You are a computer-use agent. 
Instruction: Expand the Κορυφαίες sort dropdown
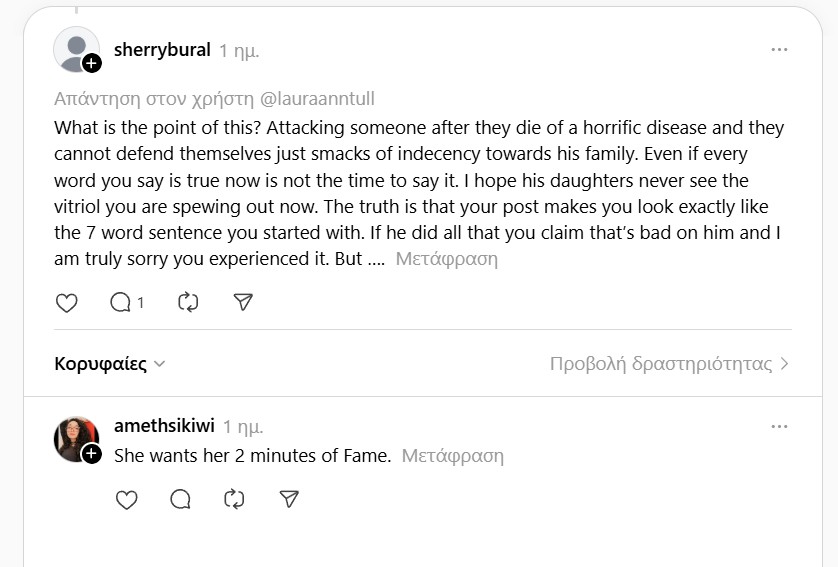click(x=110, y=364)
